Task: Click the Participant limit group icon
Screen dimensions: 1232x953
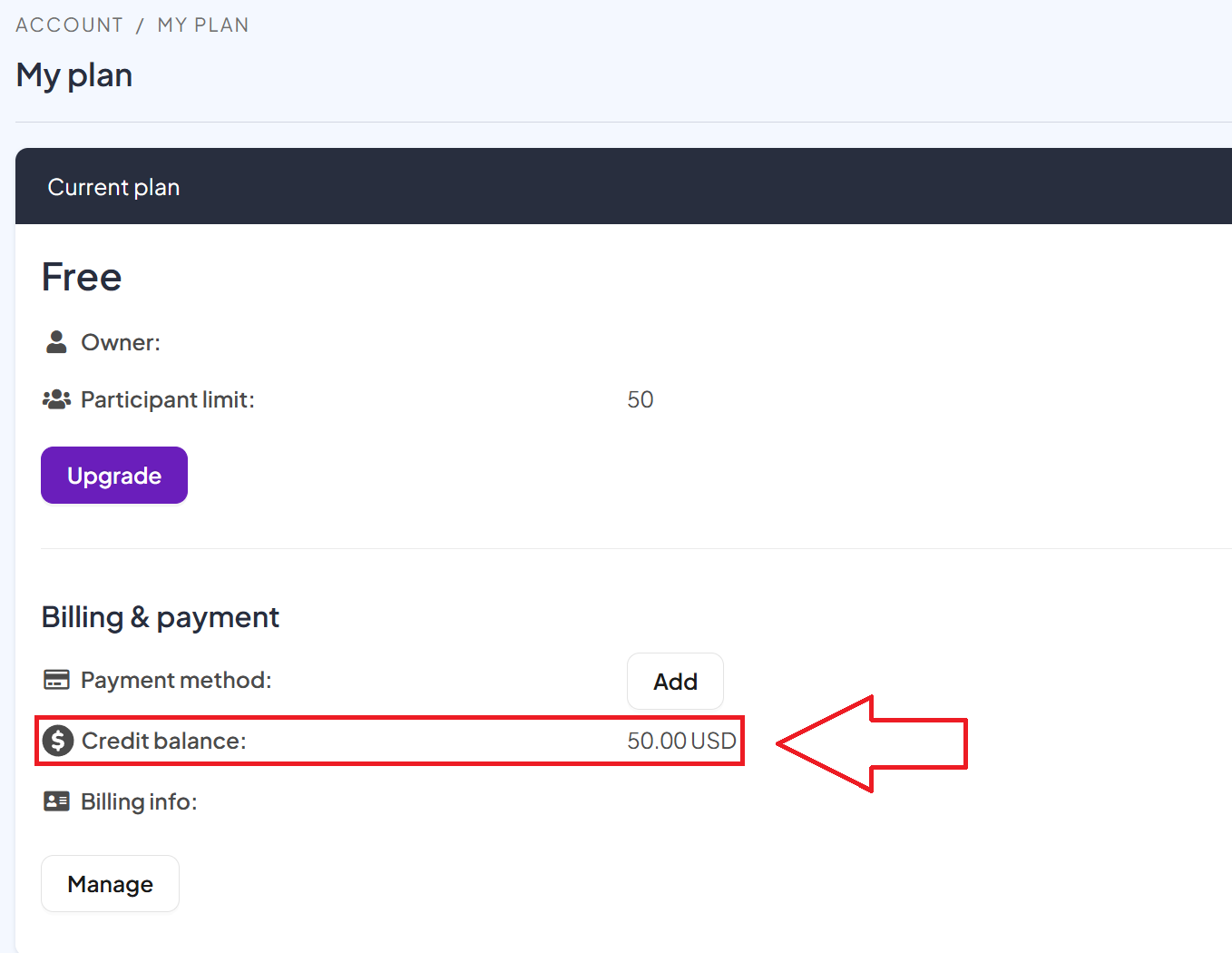Action: pos(56,399)
